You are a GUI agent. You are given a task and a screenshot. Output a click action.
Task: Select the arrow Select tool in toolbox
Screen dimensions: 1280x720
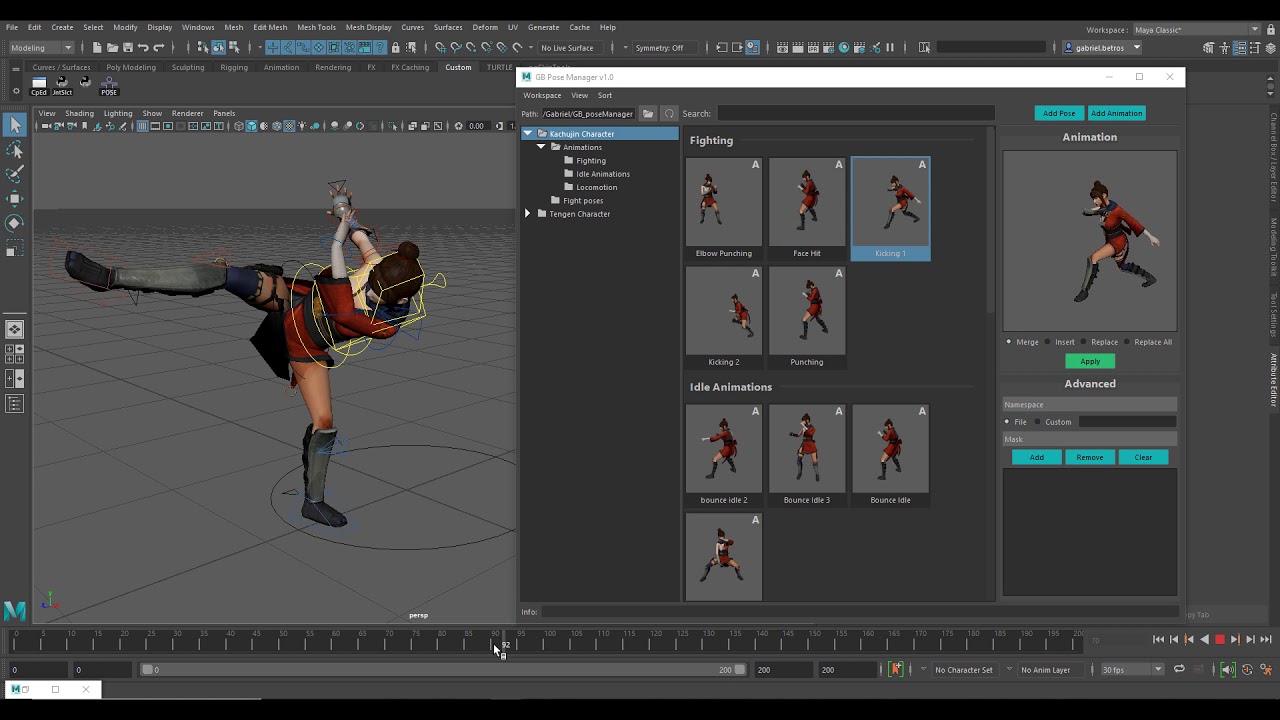pyautogui.click(x=15, y=125)
